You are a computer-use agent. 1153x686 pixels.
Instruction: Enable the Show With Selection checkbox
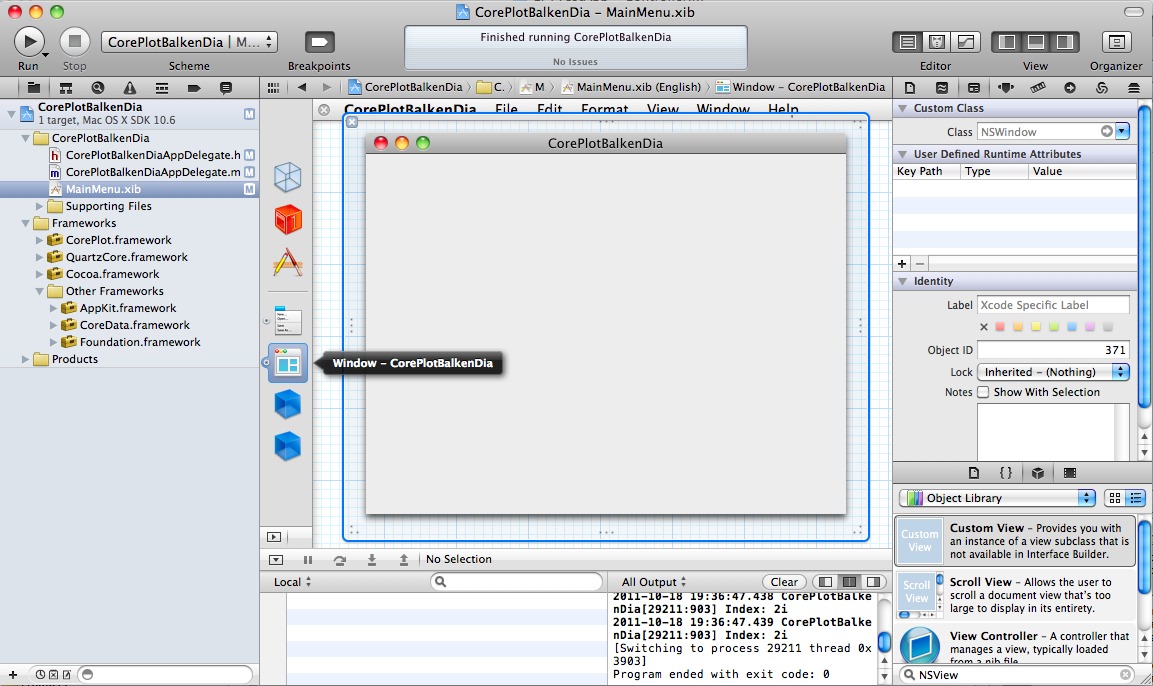click(x=983, y=392)
